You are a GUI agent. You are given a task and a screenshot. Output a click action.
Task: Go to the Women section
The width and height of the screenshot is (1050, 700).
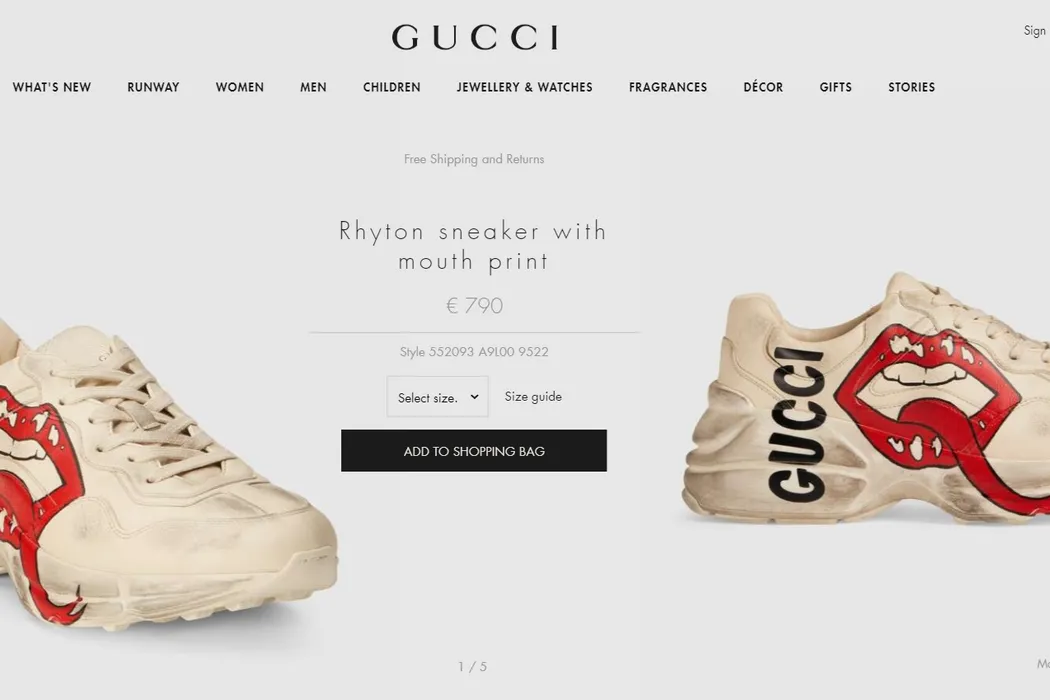[240, 87]
